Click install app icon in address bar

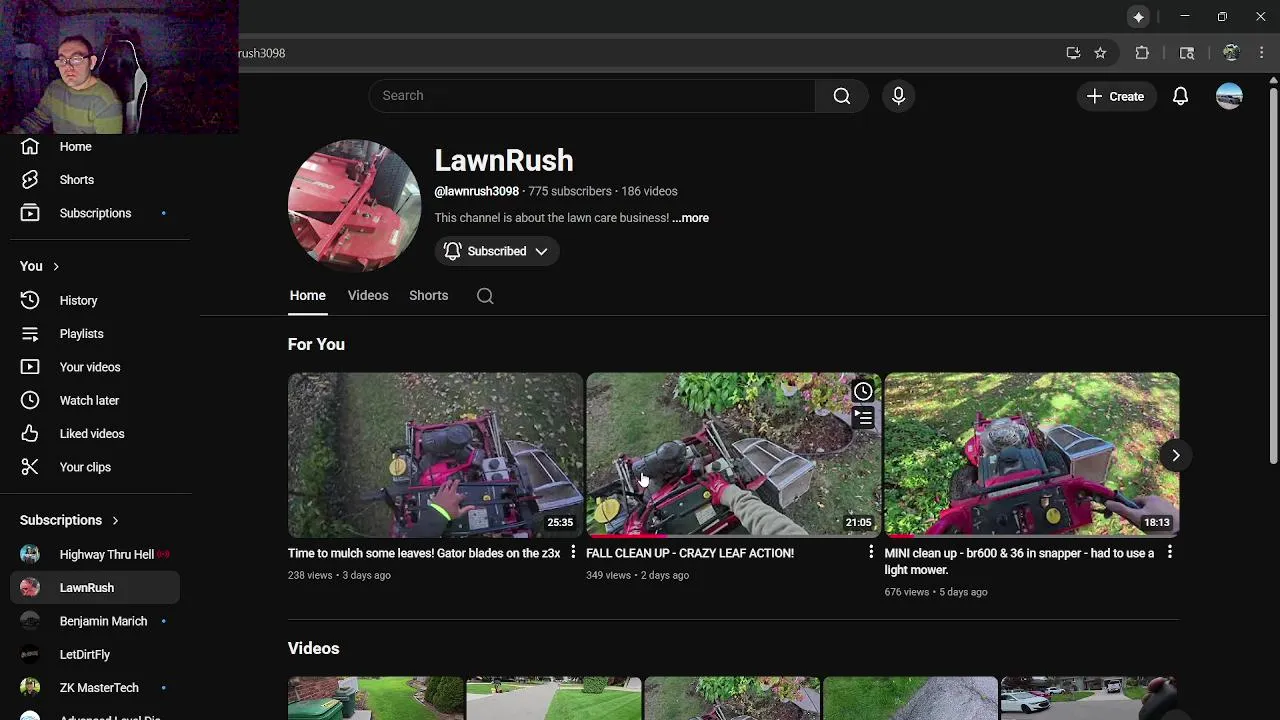(x=1073, y=53)
